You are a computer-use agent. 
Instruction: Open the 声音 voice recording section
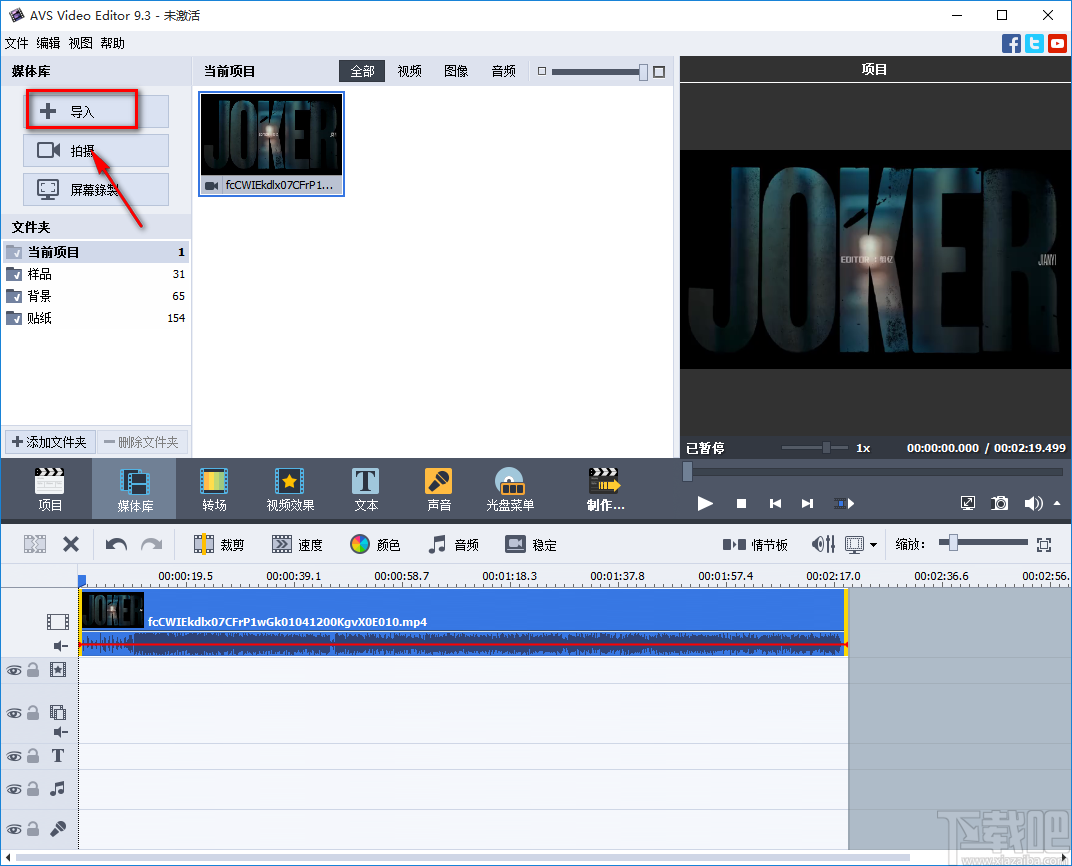point(438,489)
